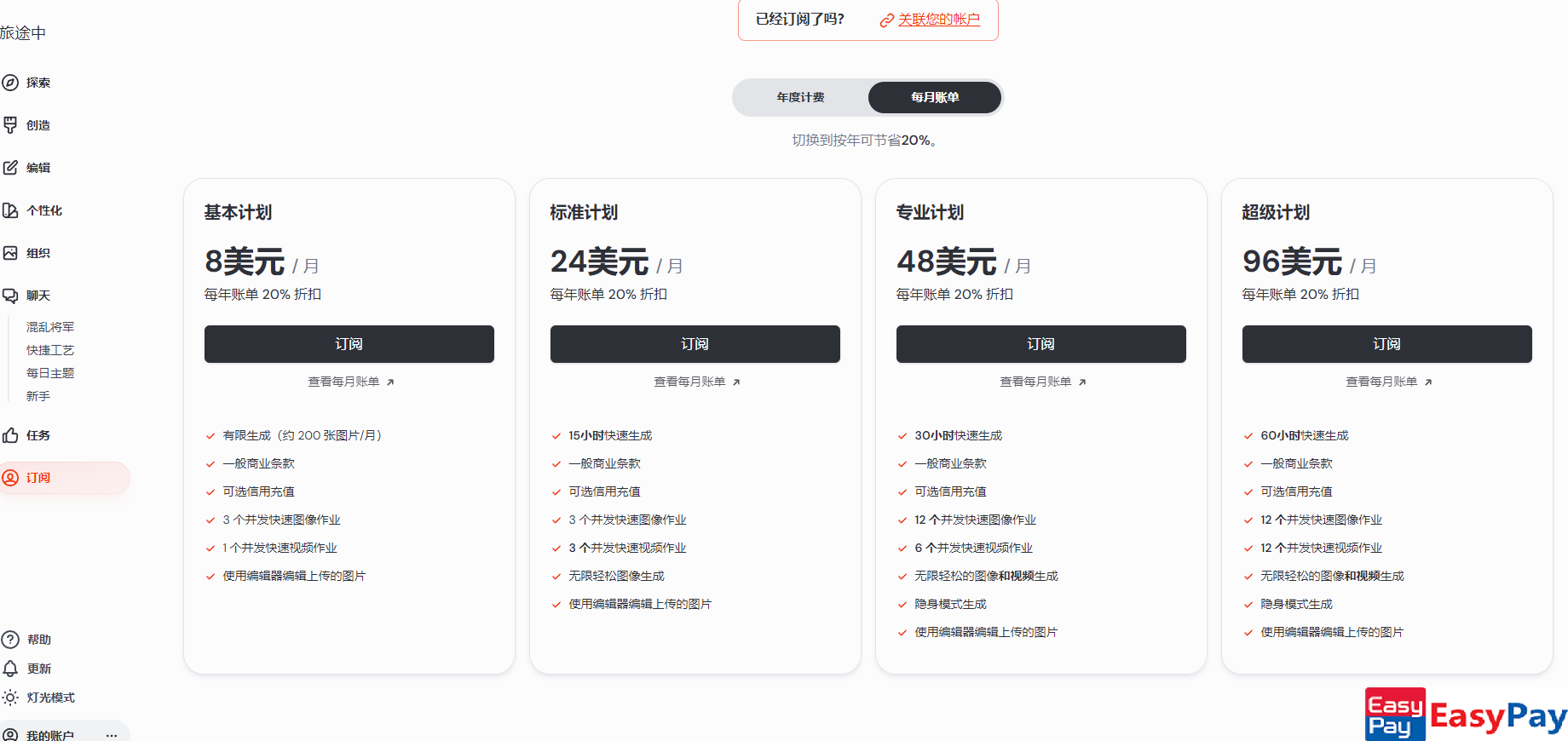The height and width of the screenshot is (741, 1568).
Task: Open the 每日主题 chat room
Action: [50, 373]
